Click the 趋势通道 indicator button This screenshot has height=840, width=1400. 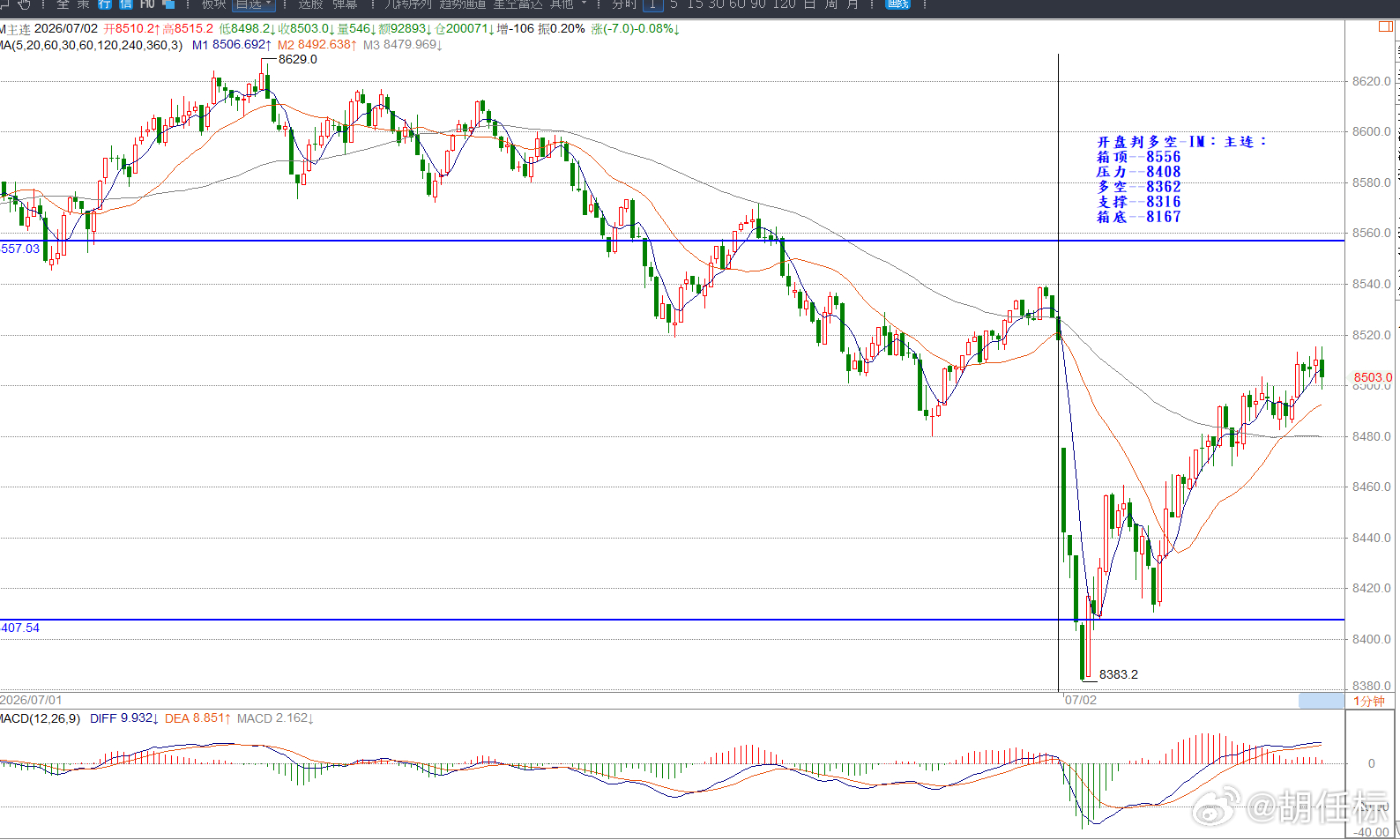[463, 4]
